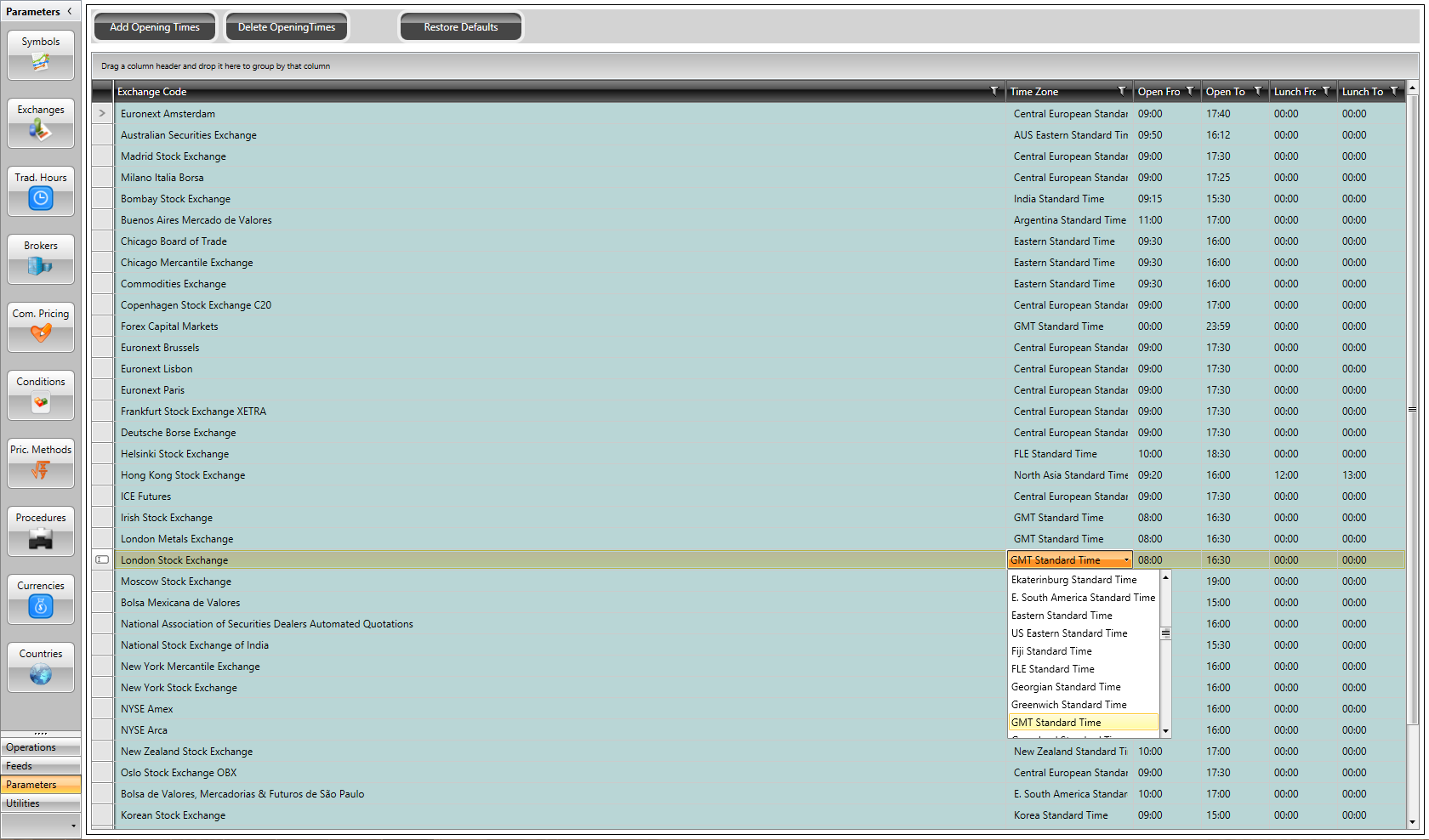Filter the Time Zone column
This screenshot has width=1429, height=840.
1122,91
